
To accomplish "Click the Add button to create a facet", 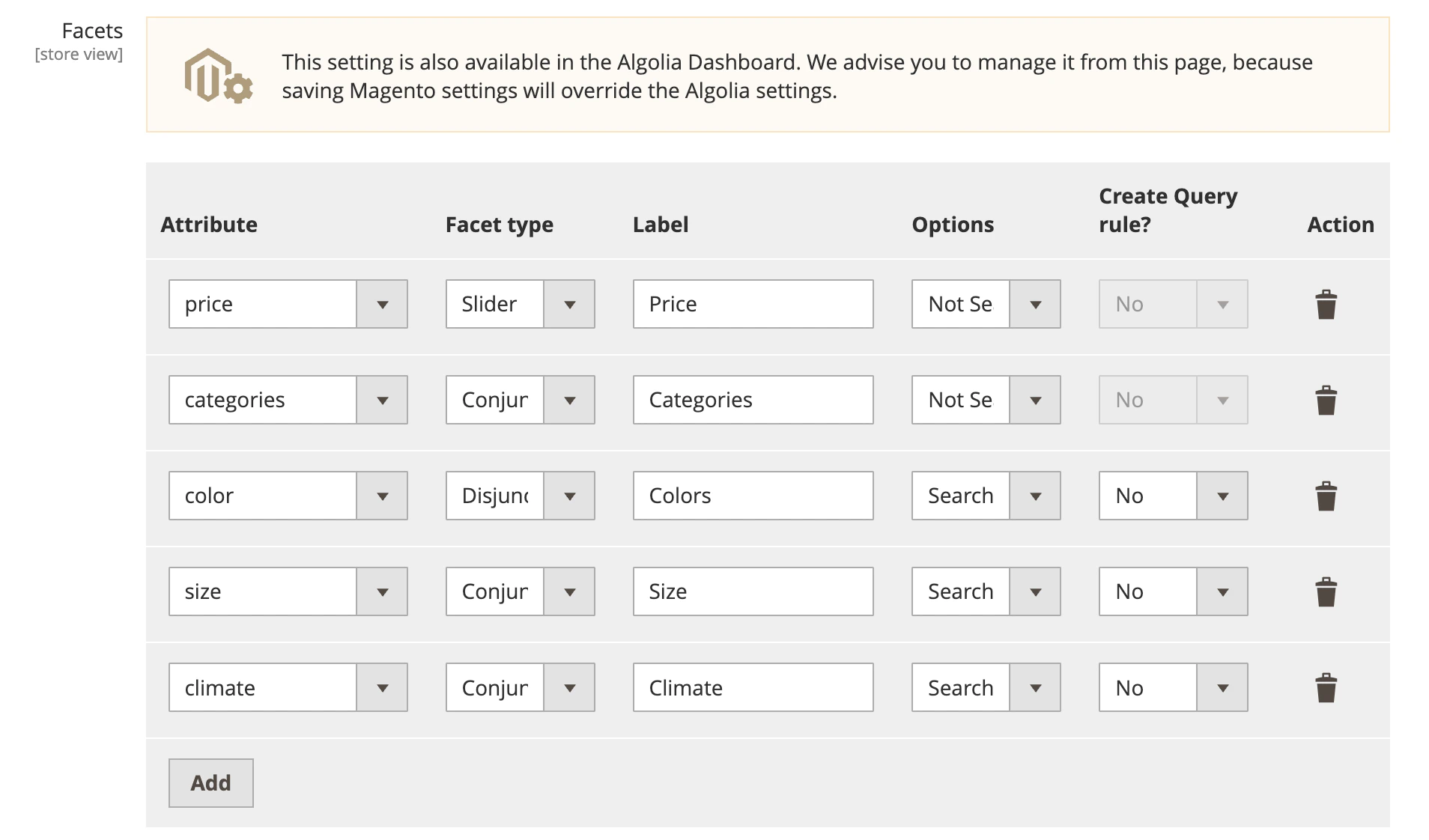I will click(x=210, y=782).
